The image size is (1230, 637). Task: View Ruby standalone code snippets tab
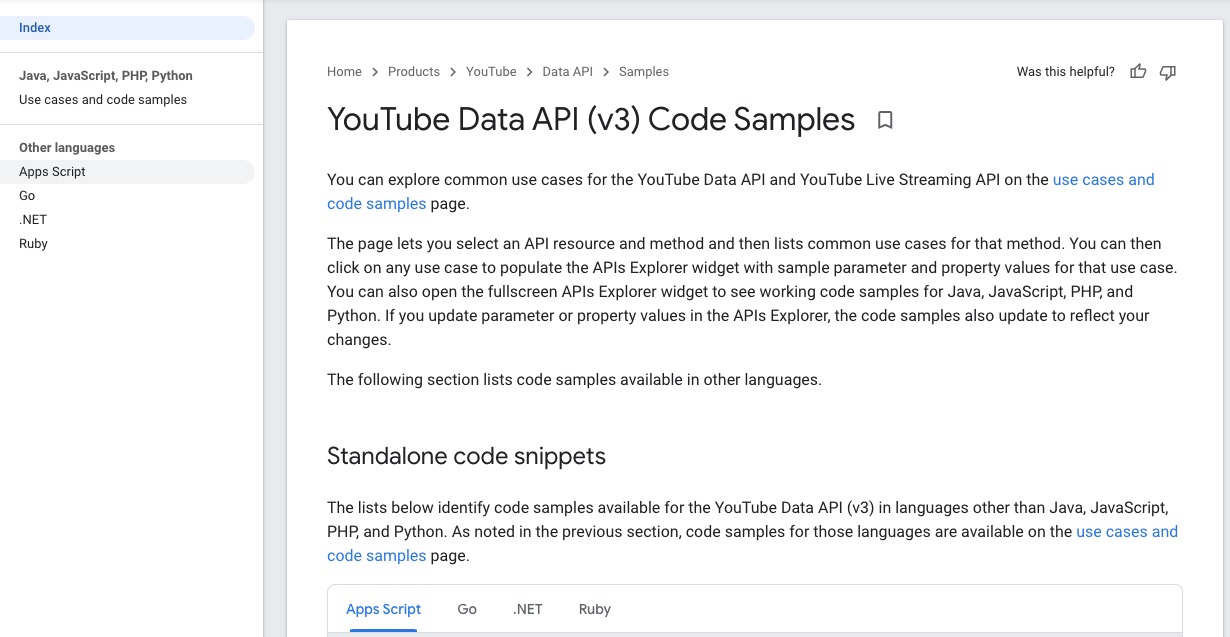pyautogui.click(x=594, y=608)
